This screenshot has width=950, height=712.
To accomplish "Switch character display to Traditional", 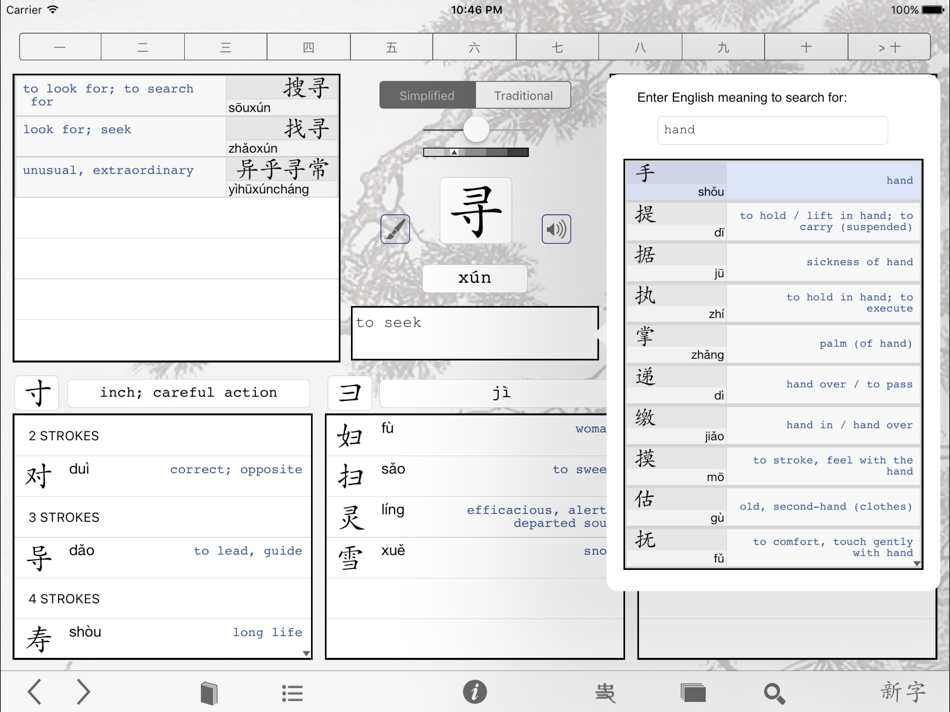I will tap(524, 95).
